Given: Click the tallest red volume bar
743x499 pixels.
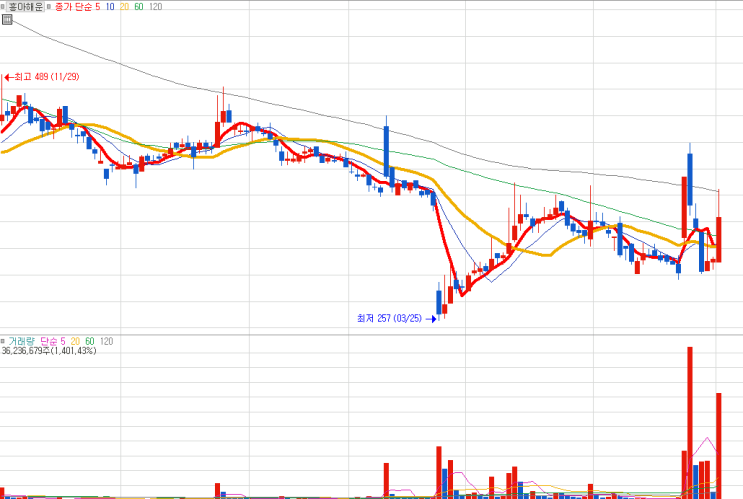Looking at the screenshot, I should (x=690, y=423).
